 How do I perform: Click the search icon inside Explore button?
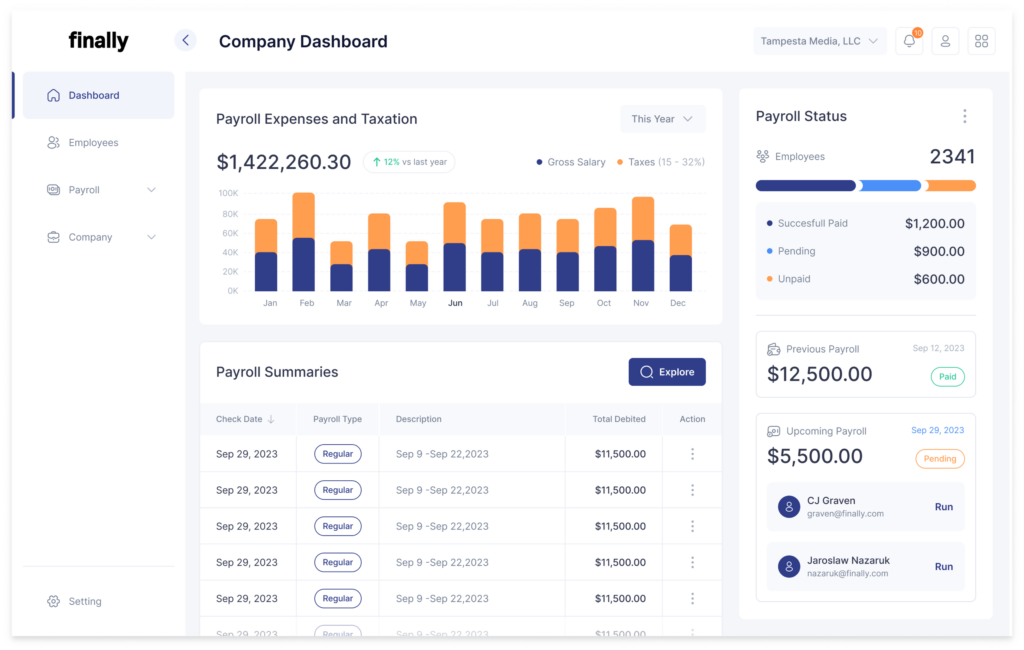pyautogui.click(x=646, y=371)
